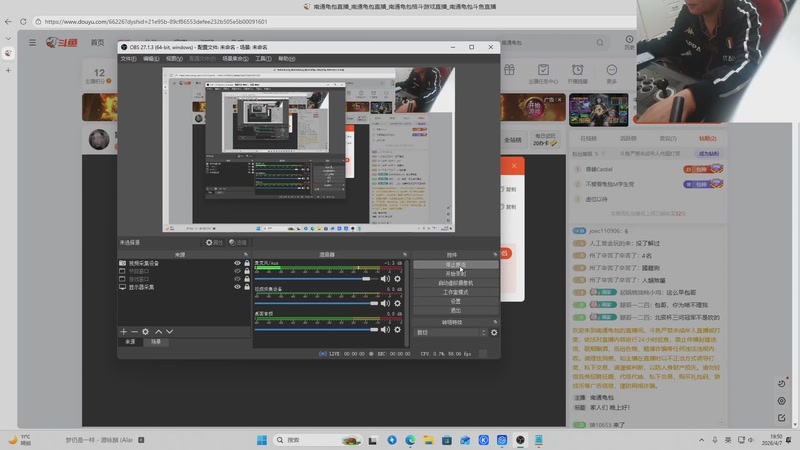Open 麦克风/Aux audio settings gear
The image size is (800, 450).
click(397, 279)
